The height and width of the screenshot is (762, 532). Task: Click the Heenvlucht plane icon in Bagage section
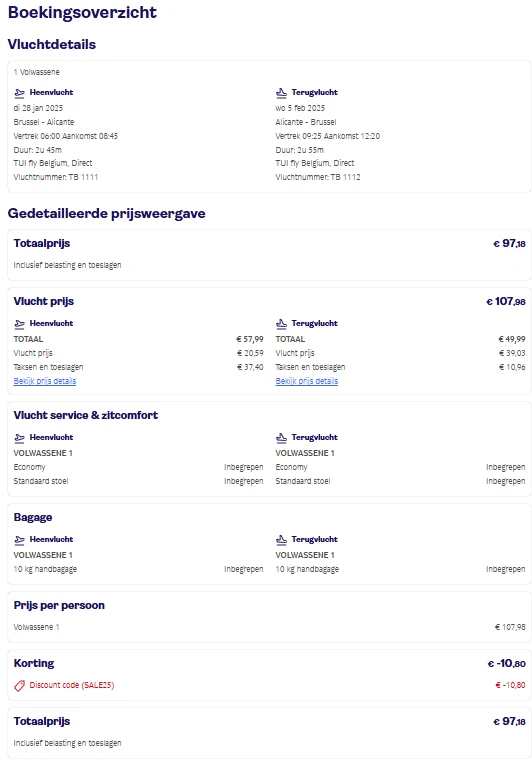click(19, 539)
